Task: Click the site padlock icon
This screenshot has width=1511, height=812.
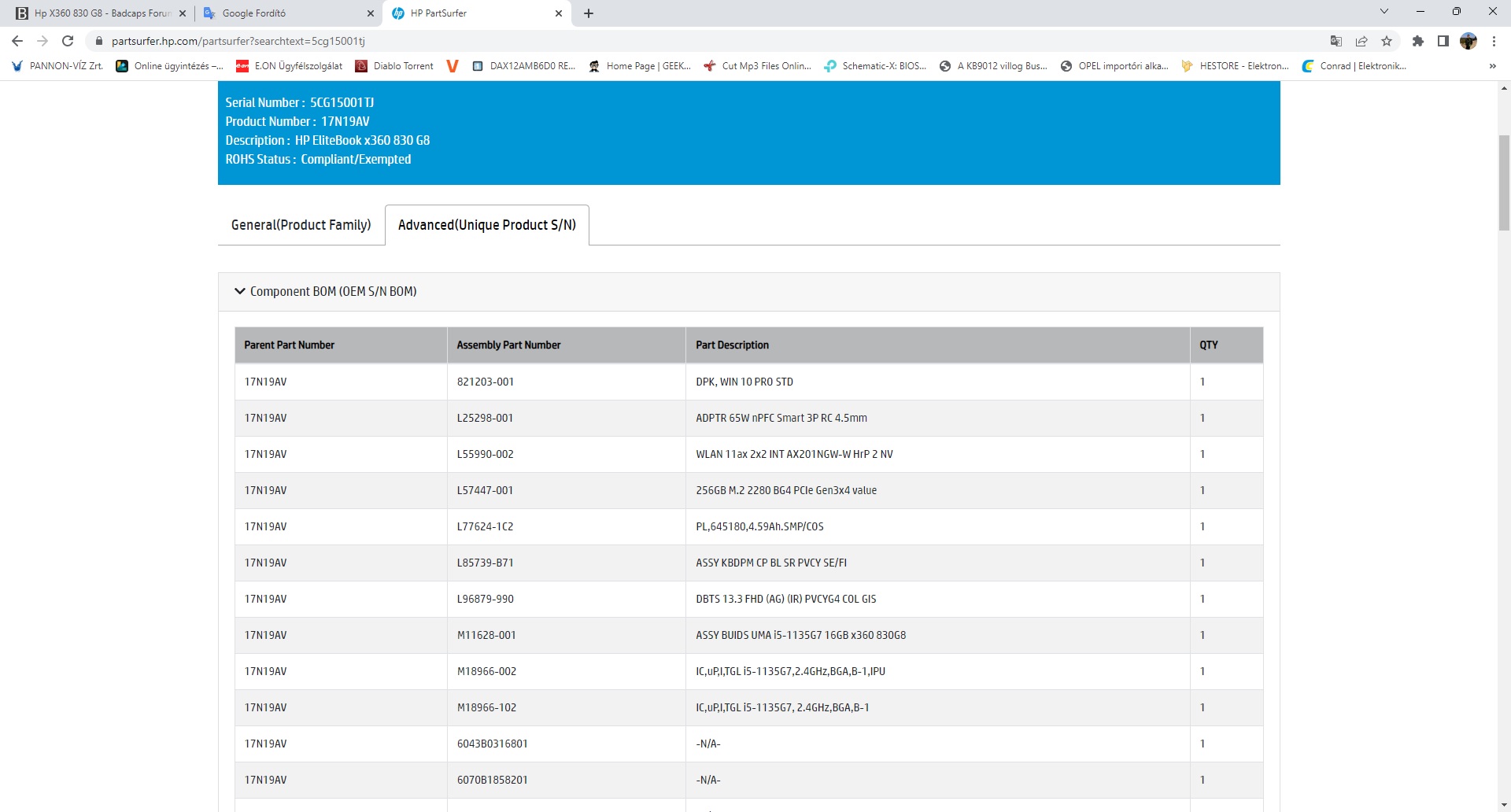Action: (98, 41)
